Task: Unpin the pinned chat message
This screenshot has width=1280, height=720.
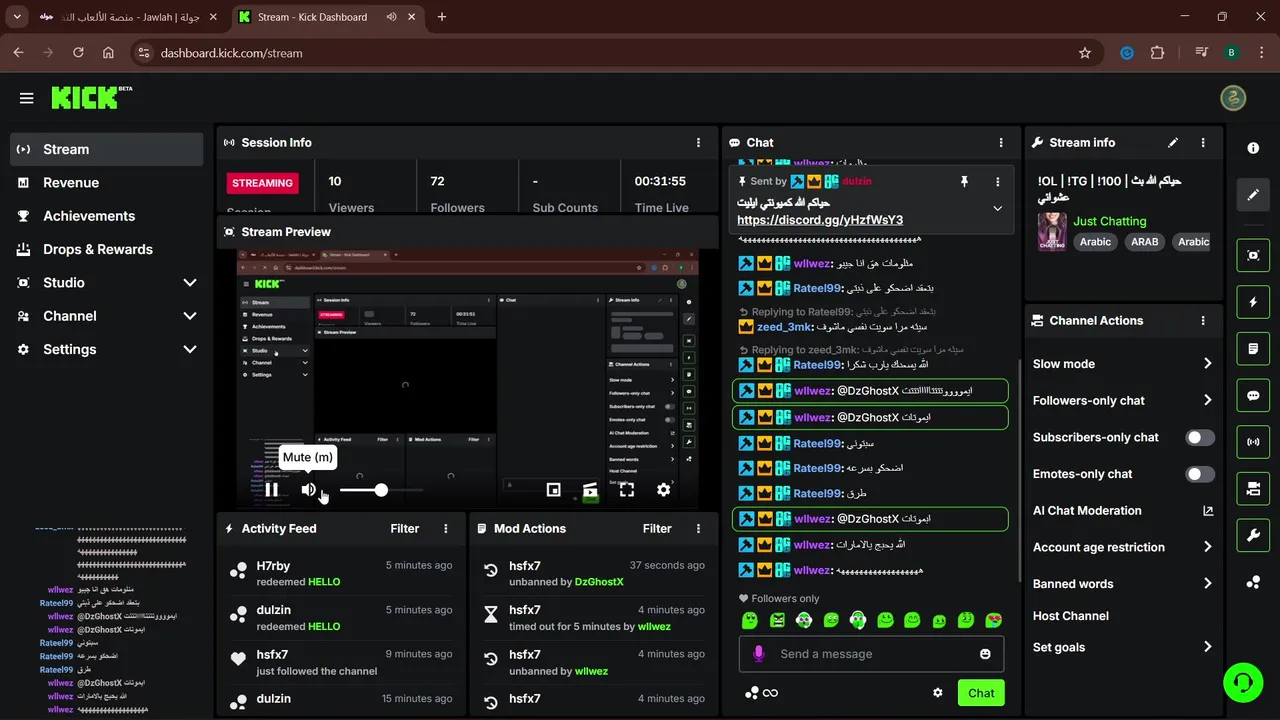Action: (x=964, y=181)
